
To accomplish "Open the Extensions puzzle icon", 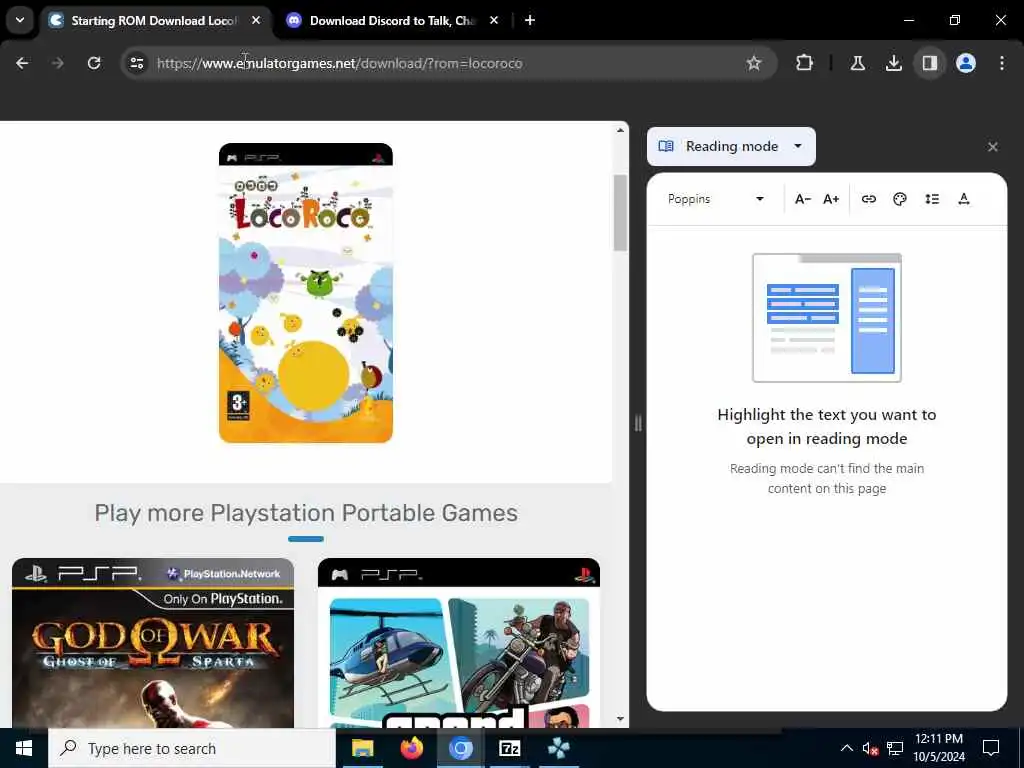I will (805, 63).
